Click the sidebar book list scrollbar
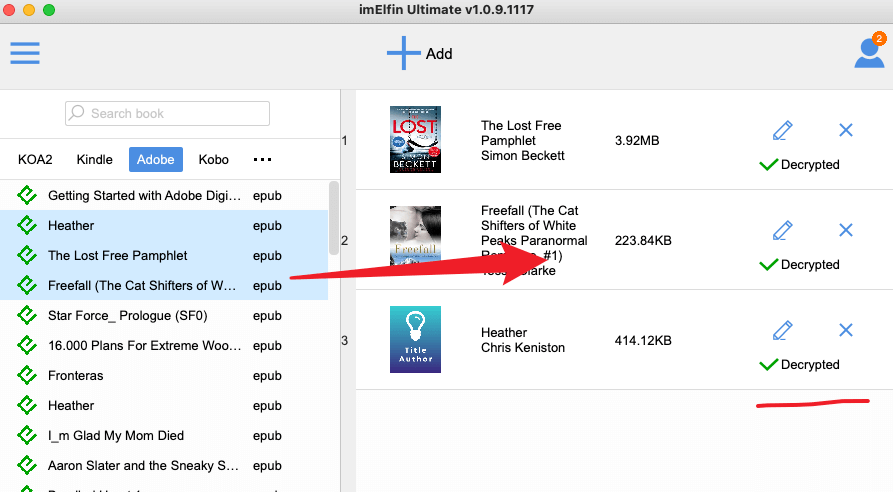 tap(334, 218)
